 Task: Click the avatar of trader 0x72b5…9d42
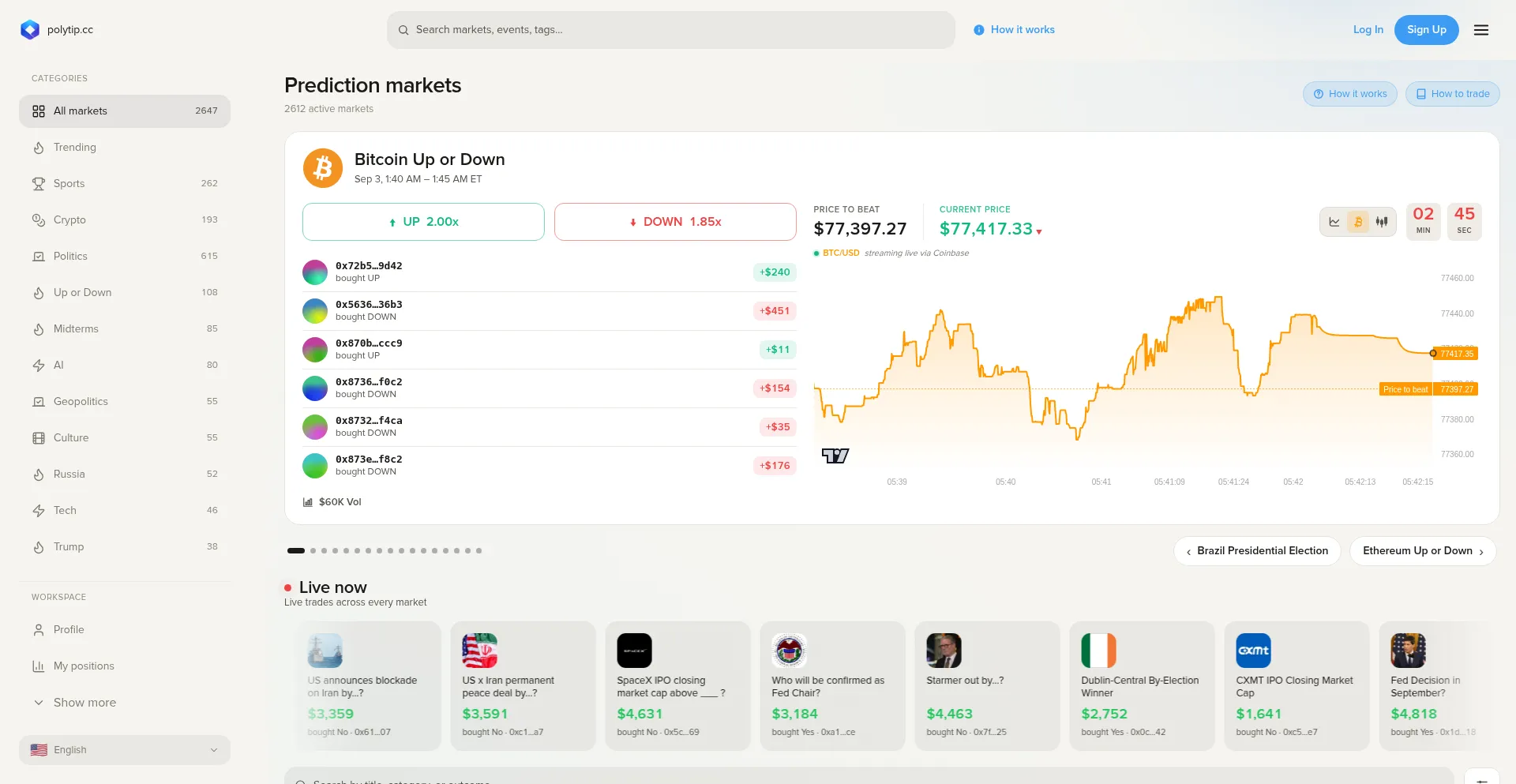pos(315,272)
